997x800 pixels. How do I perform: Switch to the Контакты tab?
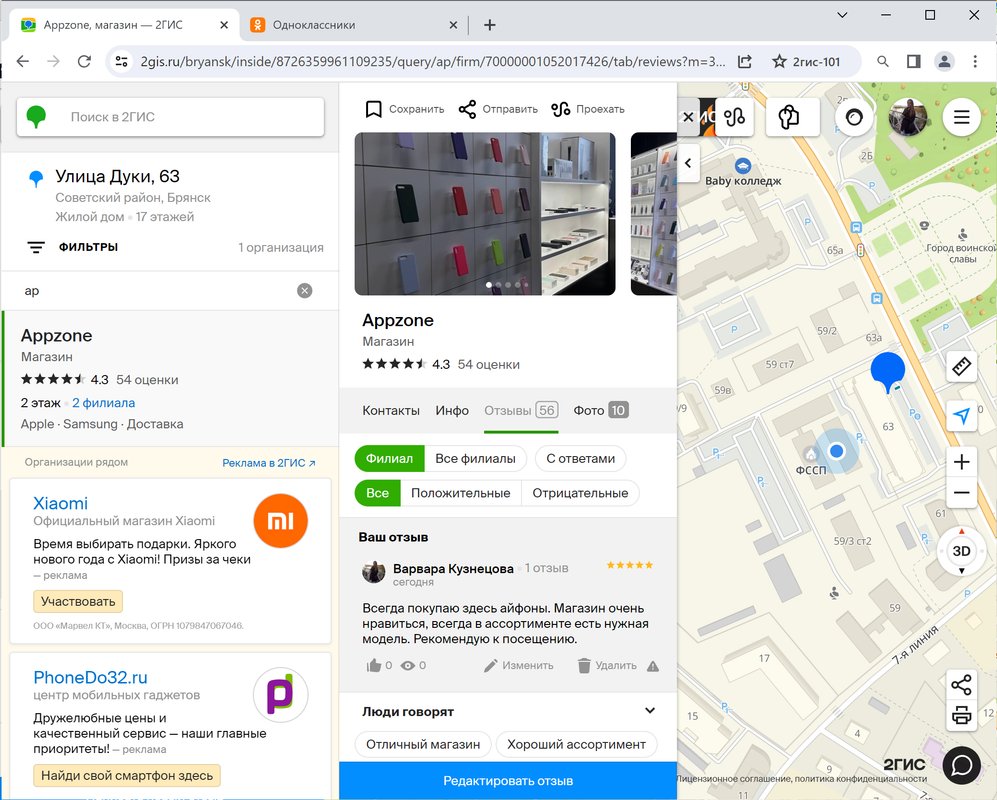(391, 410)
